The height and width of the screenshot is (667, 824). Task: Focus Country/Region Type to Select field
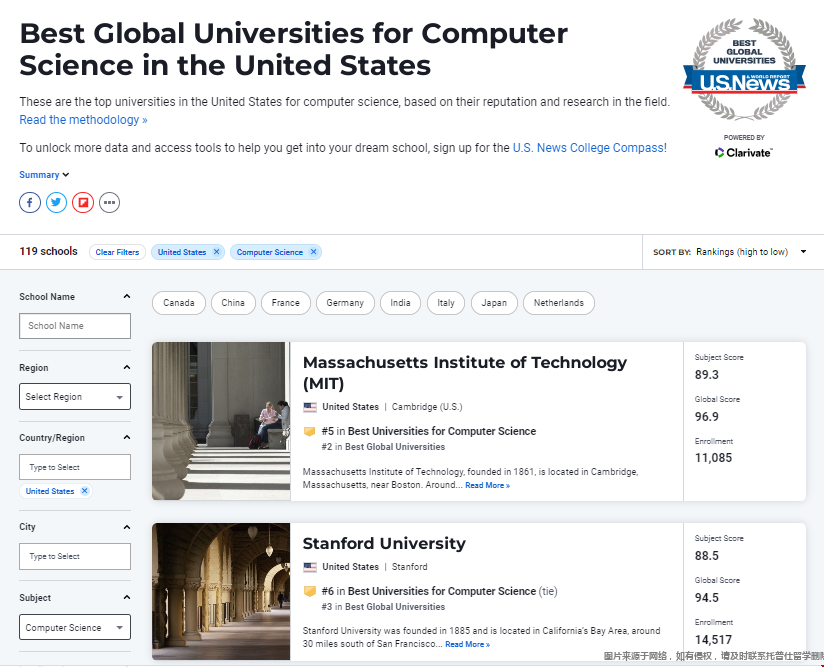coord(75,467)
